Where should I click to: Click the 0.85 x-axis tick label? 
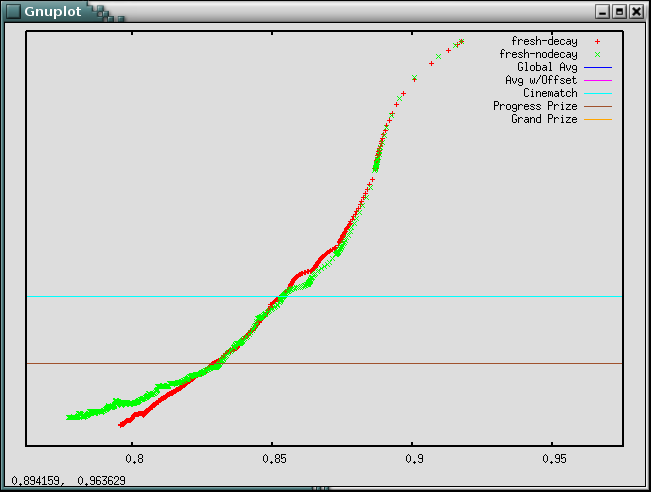[x=273, y=459]
